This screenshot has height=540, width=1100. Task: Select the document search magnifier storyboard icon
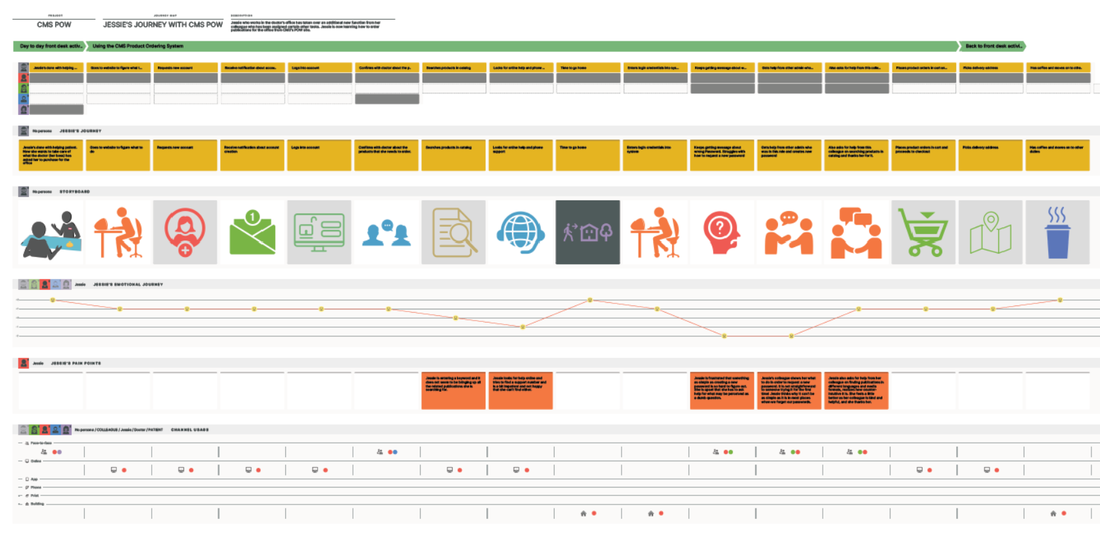(x=454, y=233)
